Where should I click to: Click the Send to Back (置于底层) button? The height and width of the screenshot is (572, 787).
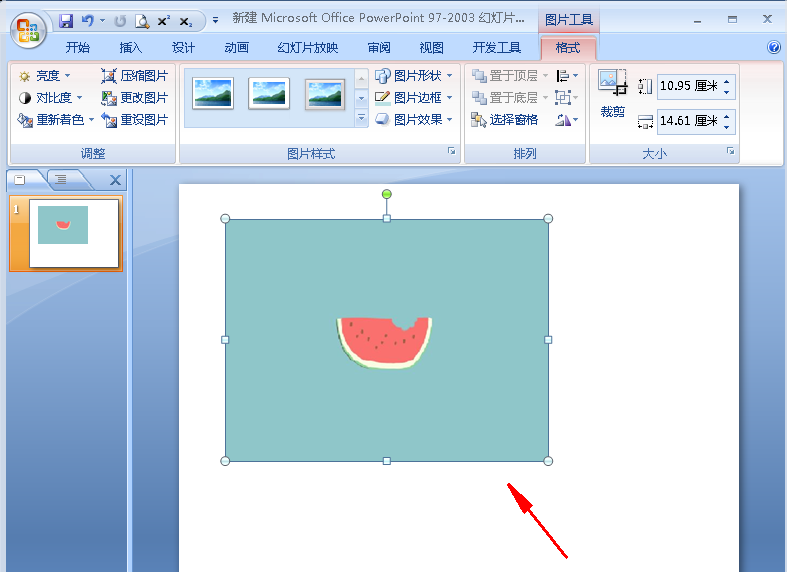pyautogui.click(x=504, y=98)
